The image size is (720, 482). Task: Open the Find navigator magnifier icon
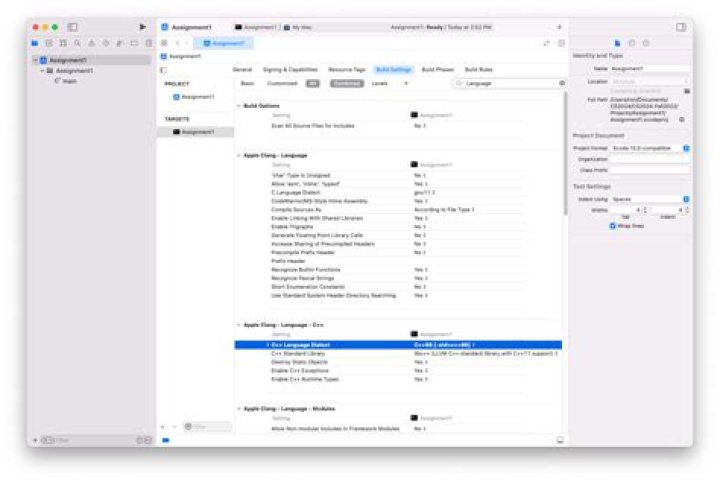point(77,43)
